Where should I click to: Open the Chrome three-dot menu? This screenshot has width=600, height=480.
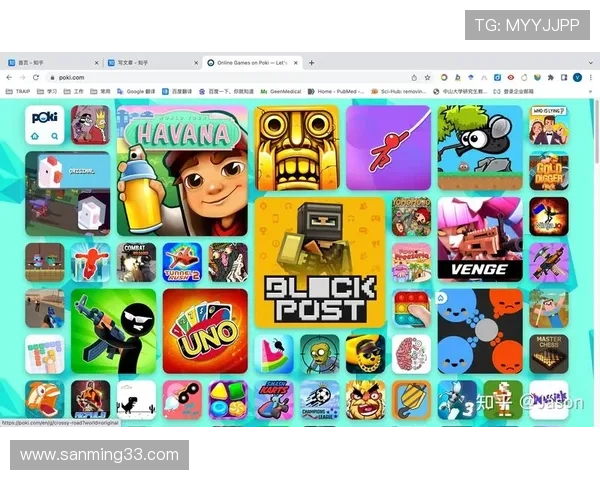click(x=591, y=78)
